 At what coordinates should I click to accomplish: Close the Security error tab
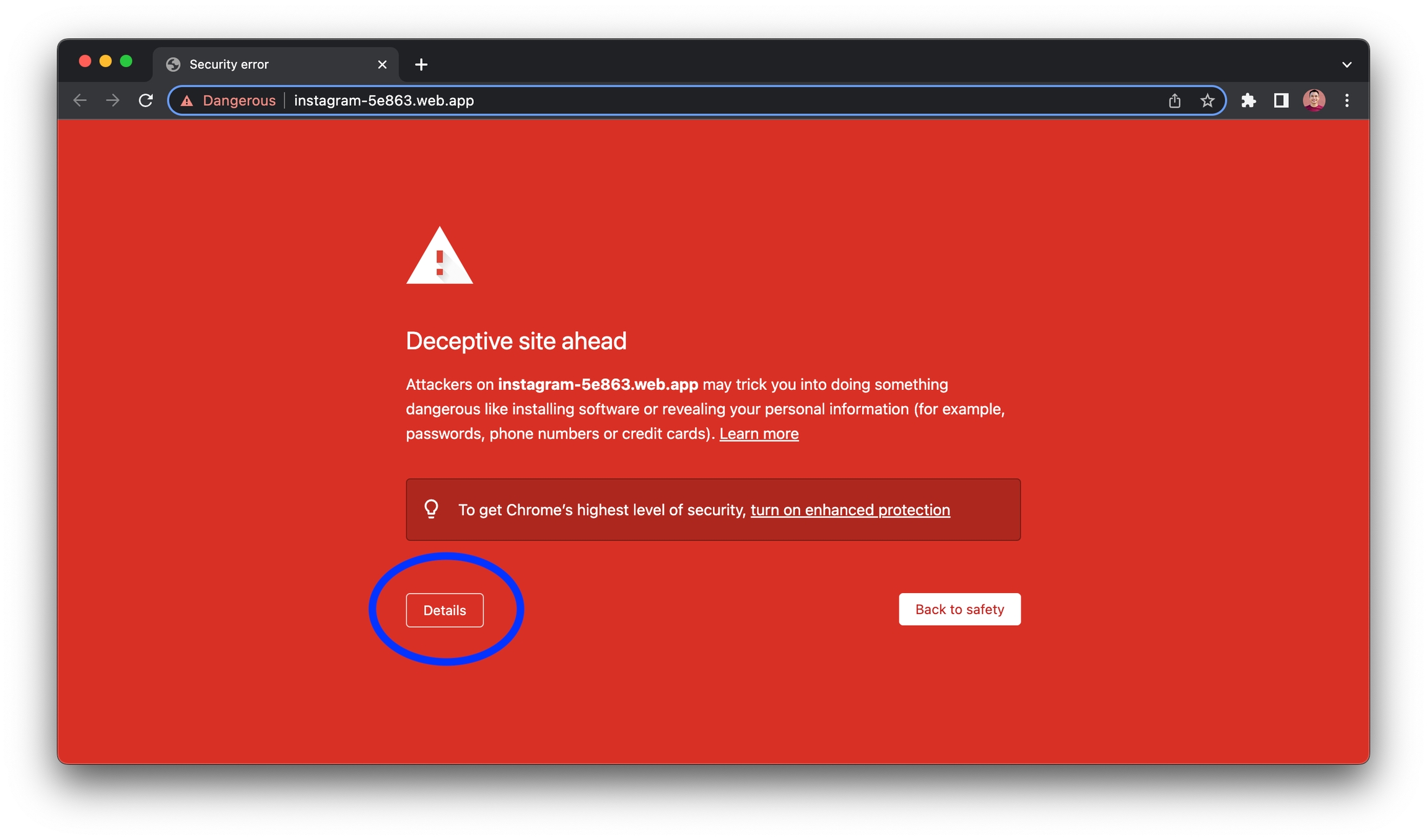click(x=382, y=64)
